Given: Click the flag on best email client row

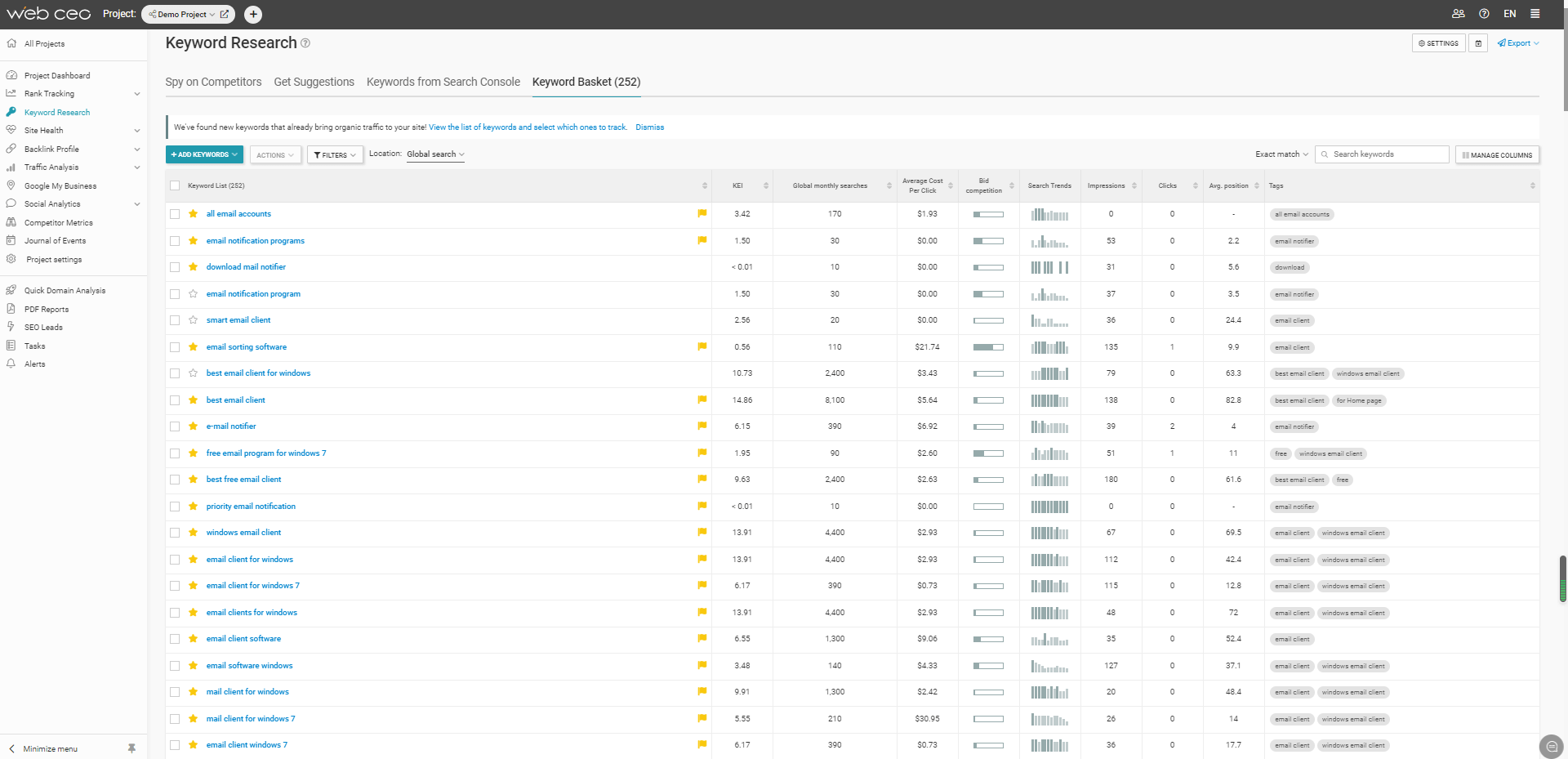Looking at the screenshot, I should [x=702, y=400].
